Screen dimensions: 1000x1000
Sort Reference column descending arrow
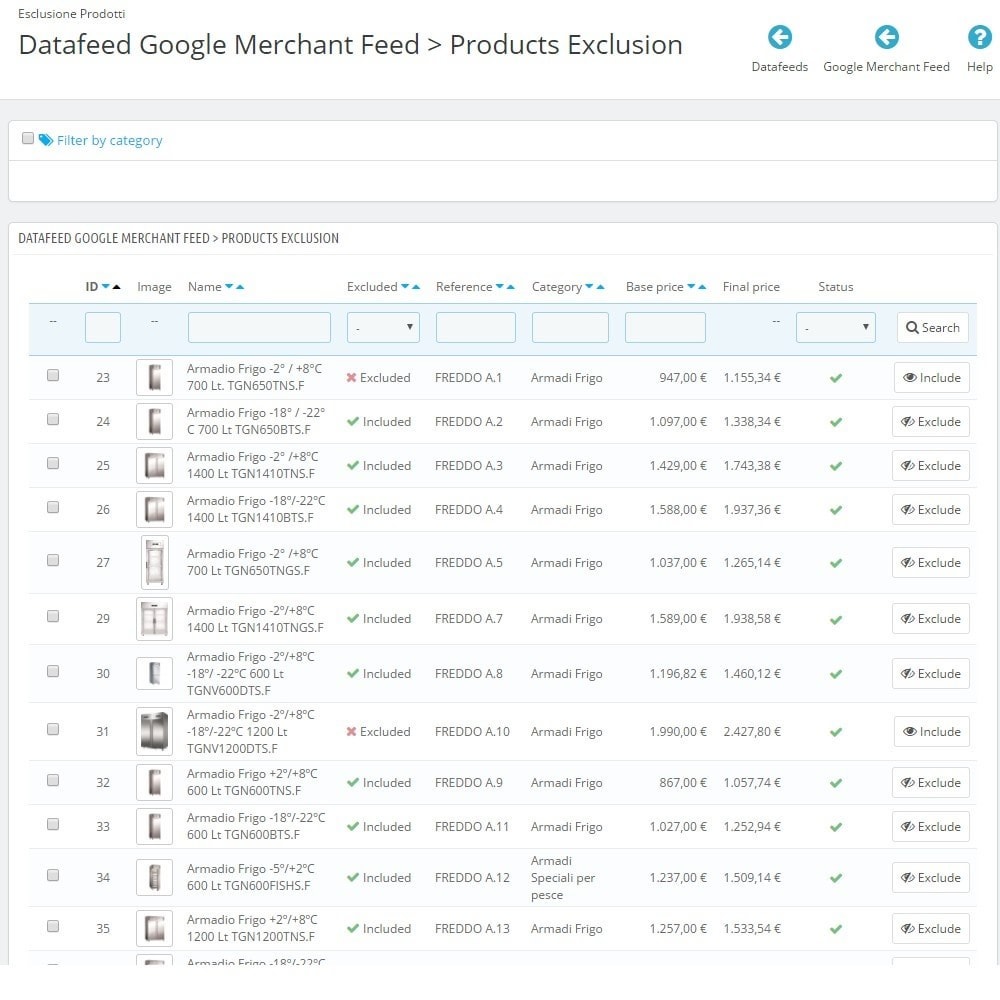pos(500,286)
